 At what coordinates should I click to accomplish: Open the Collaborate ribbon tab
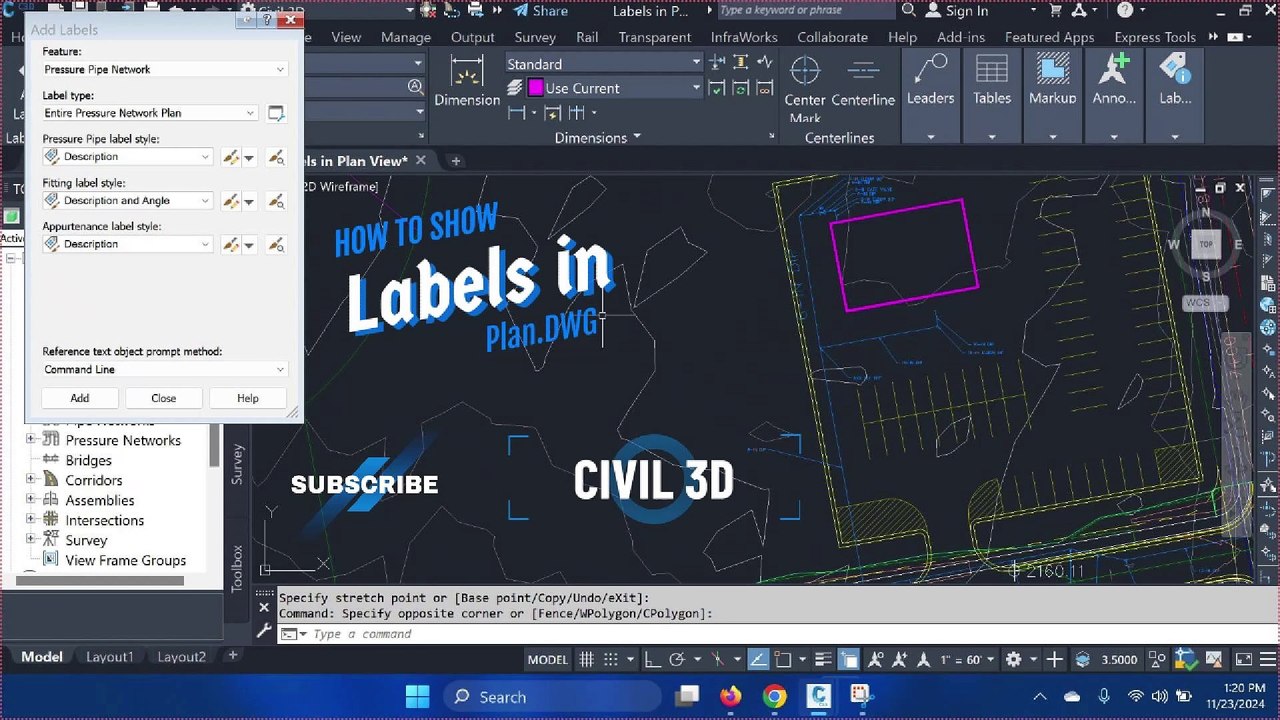(x=832, y=37)
